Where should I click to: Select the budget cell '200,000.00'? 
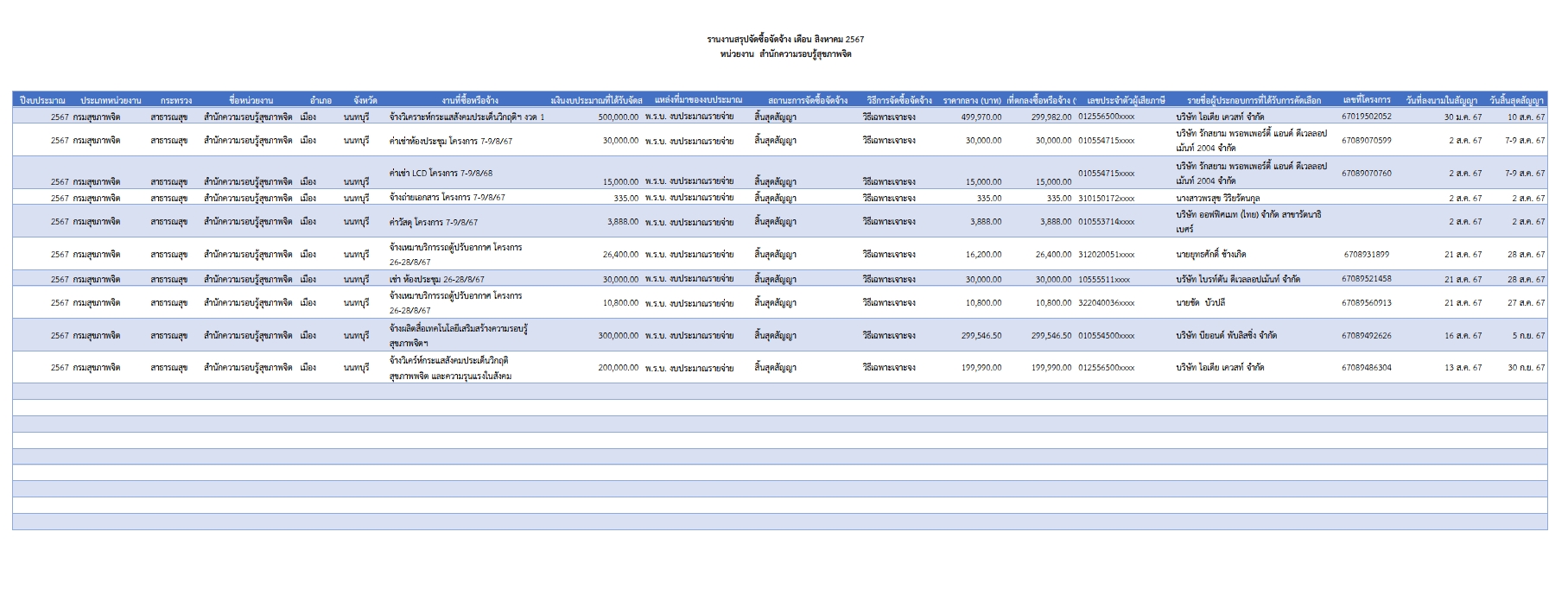pos(619,368)
